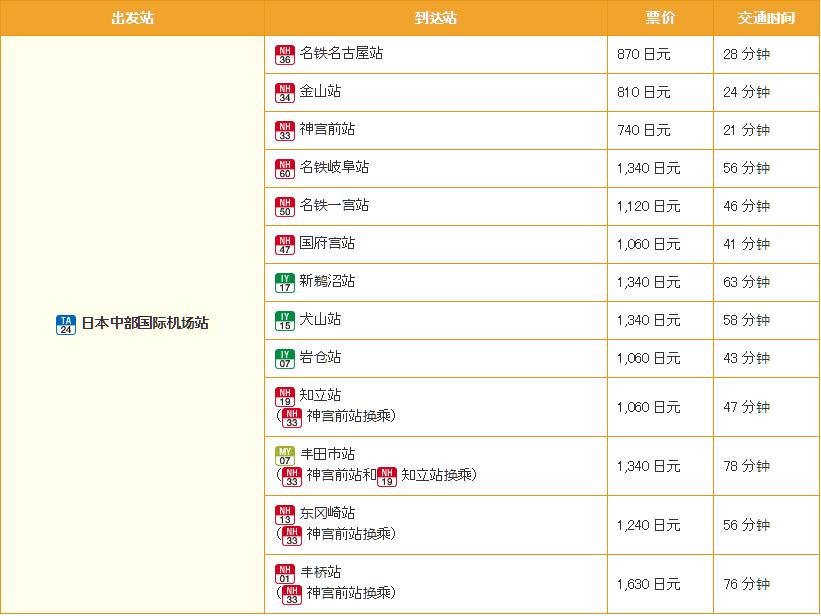This screenshot has height=616, width=821.
Task: Click the 78 分钟 travel time cell
Action: tap(746, 466)
